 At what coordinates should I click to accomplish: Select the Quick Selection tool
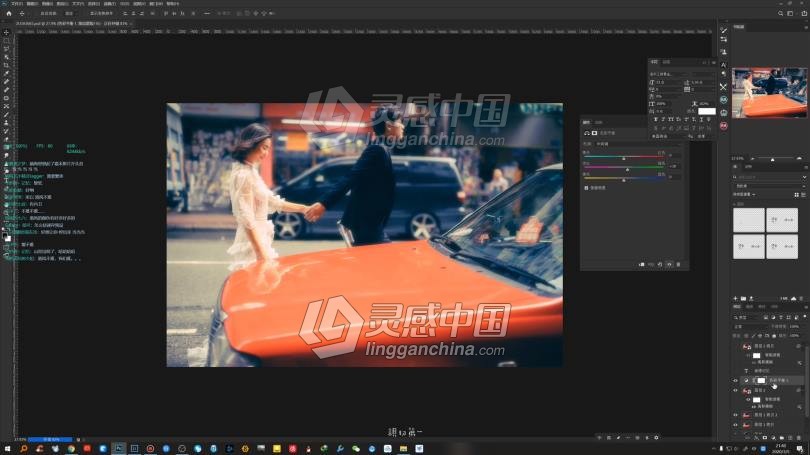[x=7, y=57]
